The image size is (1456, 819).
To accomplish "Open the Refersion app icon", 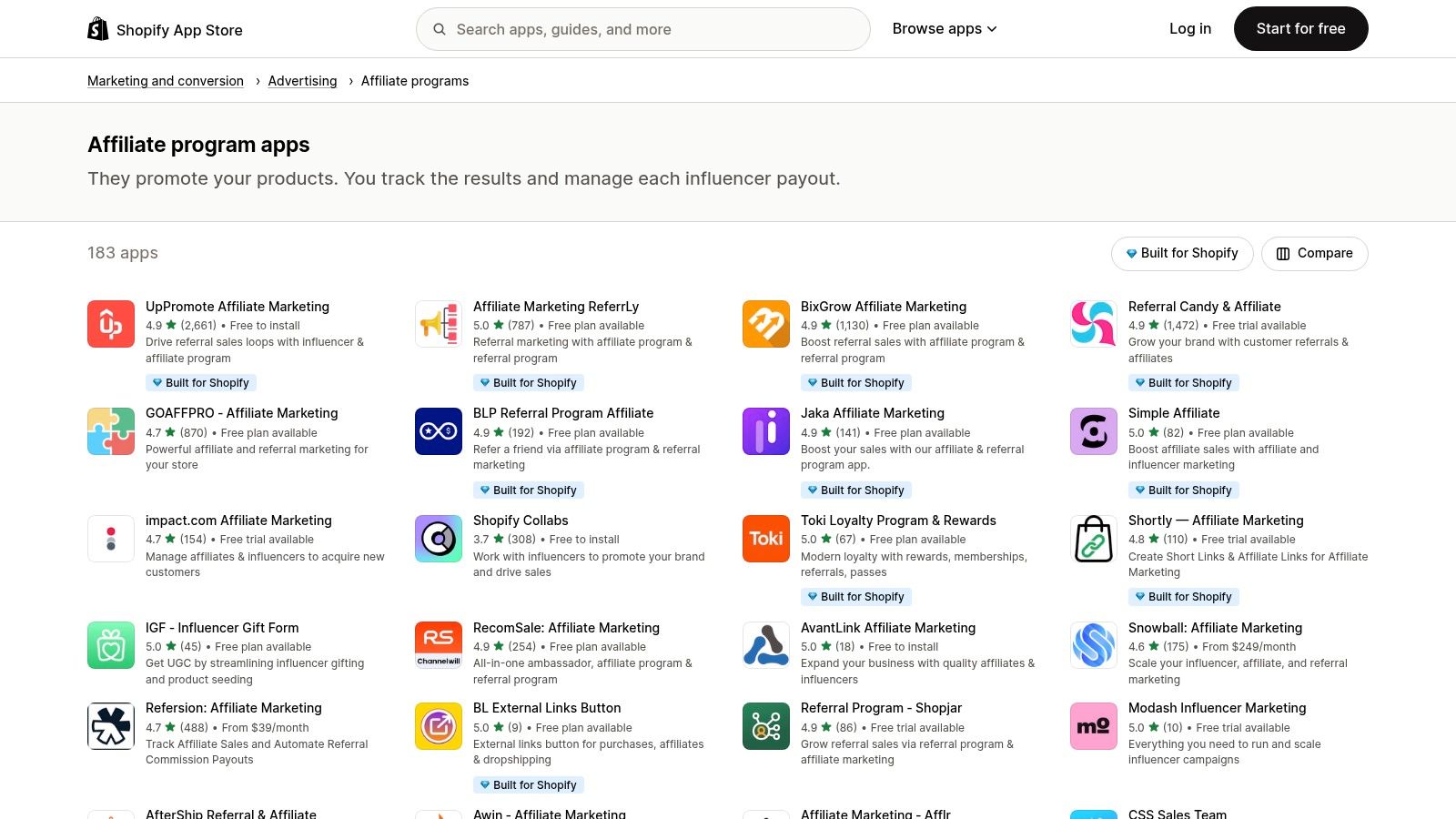I will [111, 726].
